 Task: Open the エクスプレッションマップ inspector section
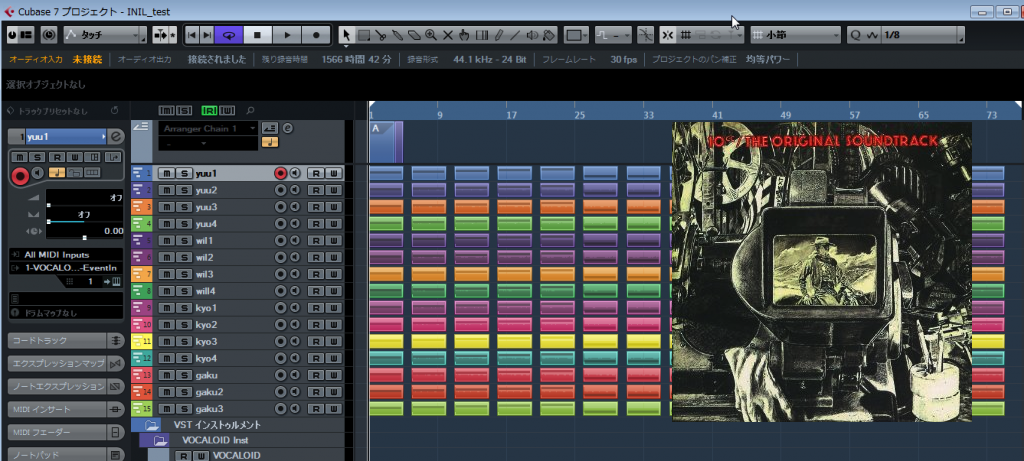tap(66, 363)
